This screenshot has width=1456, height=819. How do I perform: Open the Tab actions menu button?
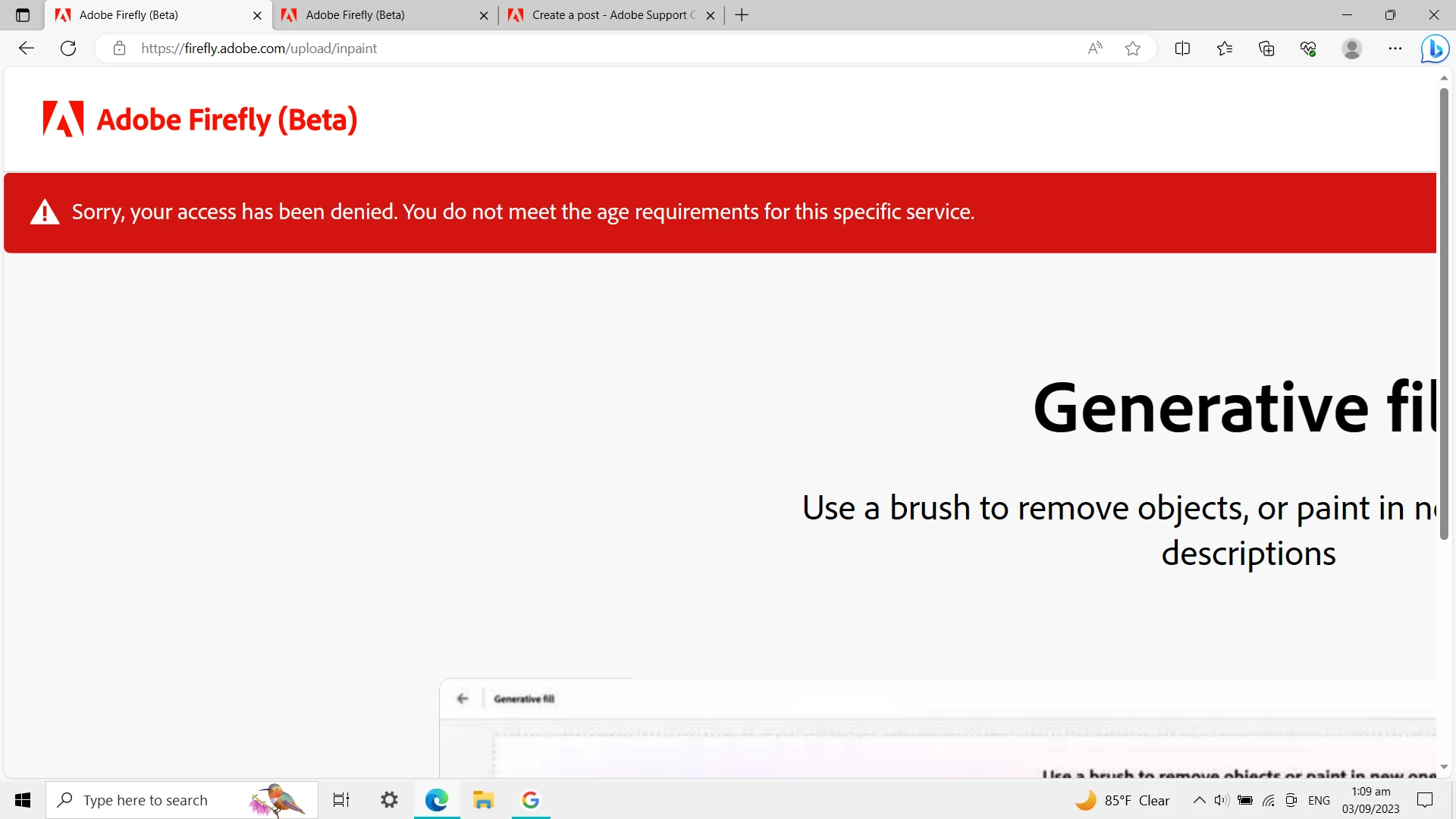click(x=23, y=15)
